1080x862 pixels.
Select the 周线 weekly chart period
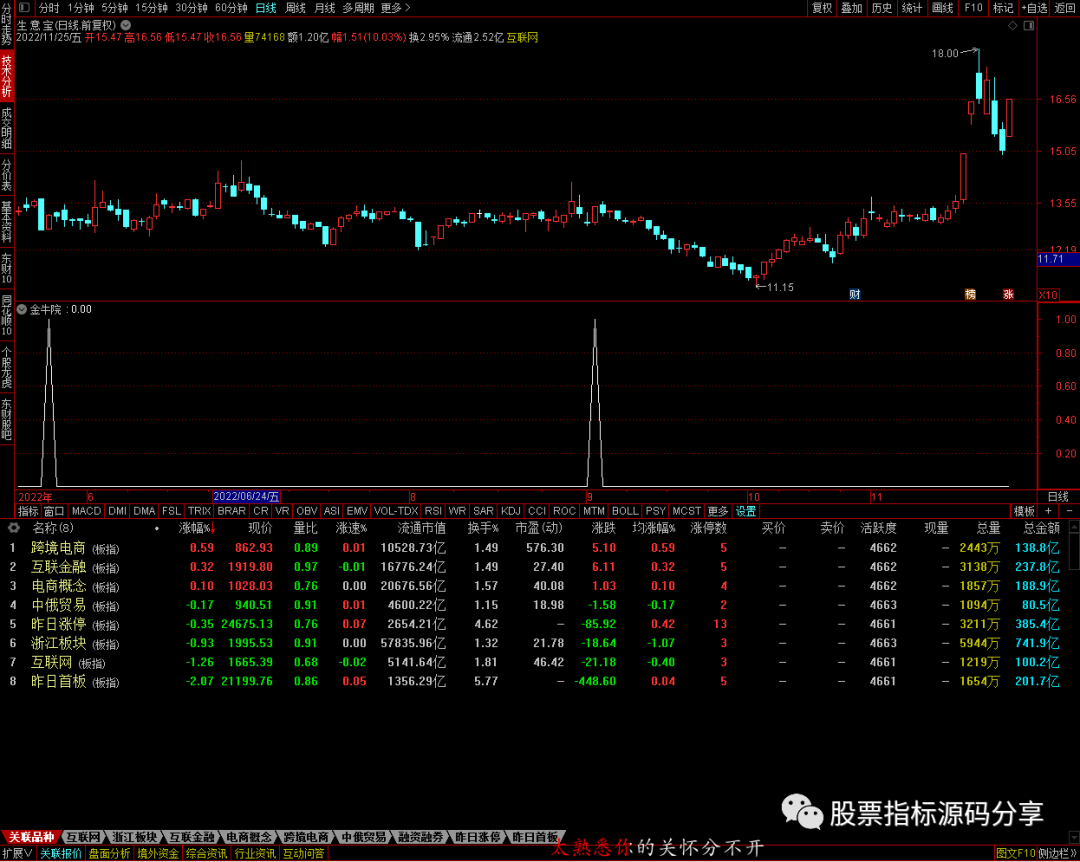pos(295,8)
